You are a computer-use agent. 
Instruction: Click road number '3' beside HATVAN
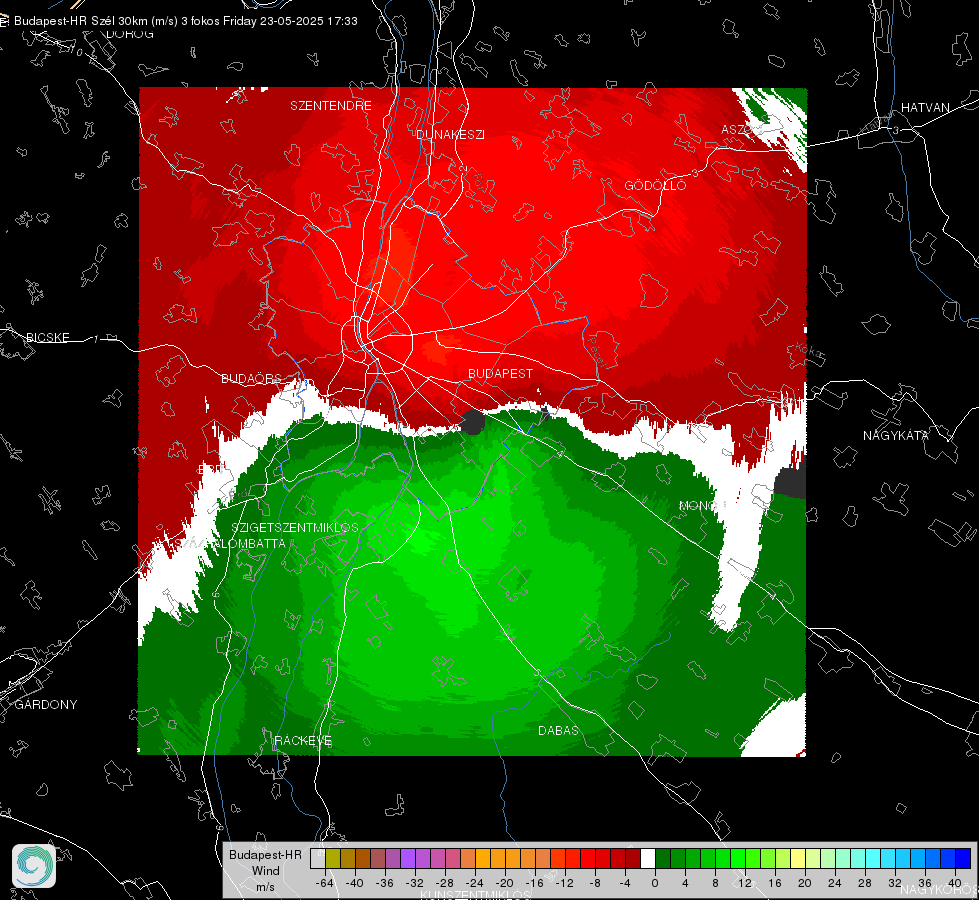click(x=895, y=131)
